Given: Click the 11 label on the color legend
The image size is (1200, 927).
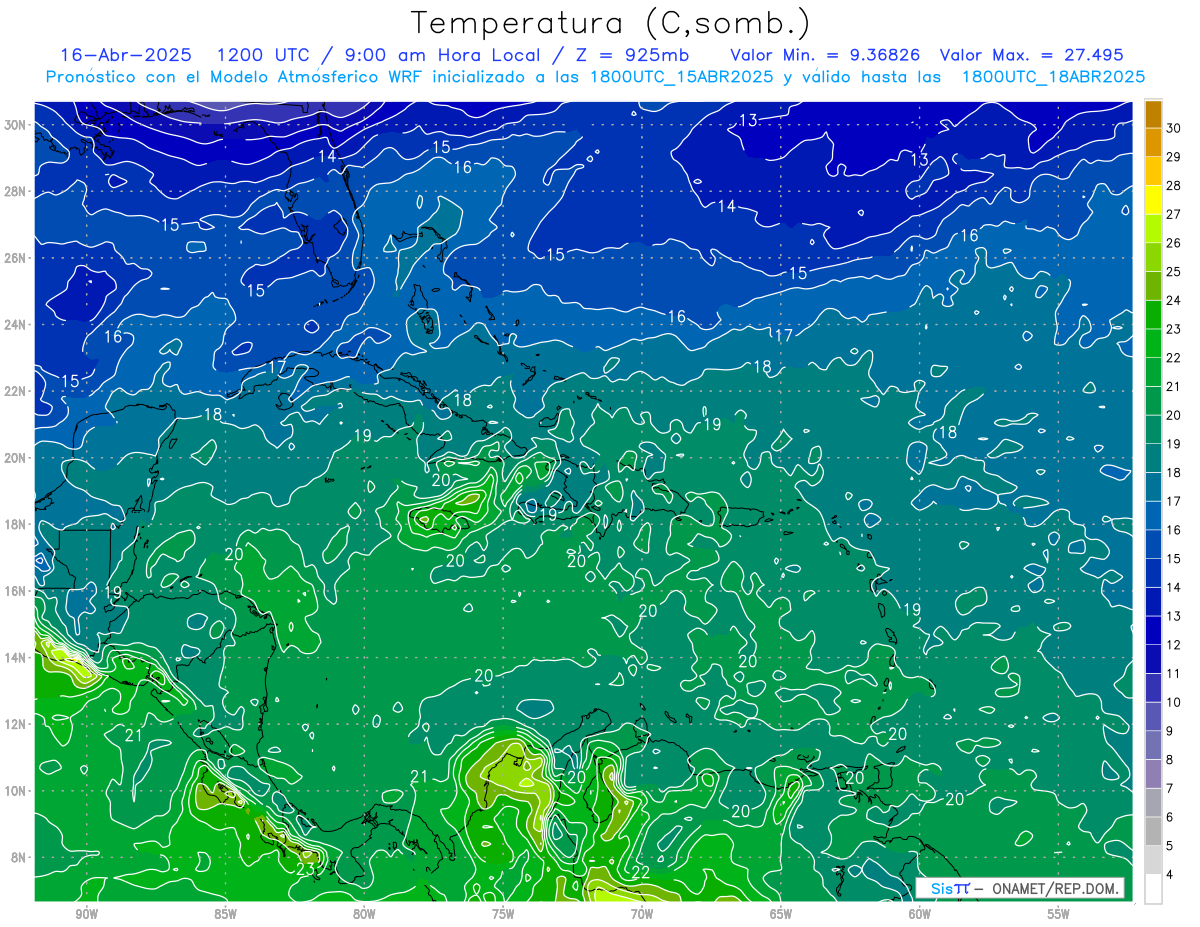Looking at the screenshot, I should tap(1174, 674).
